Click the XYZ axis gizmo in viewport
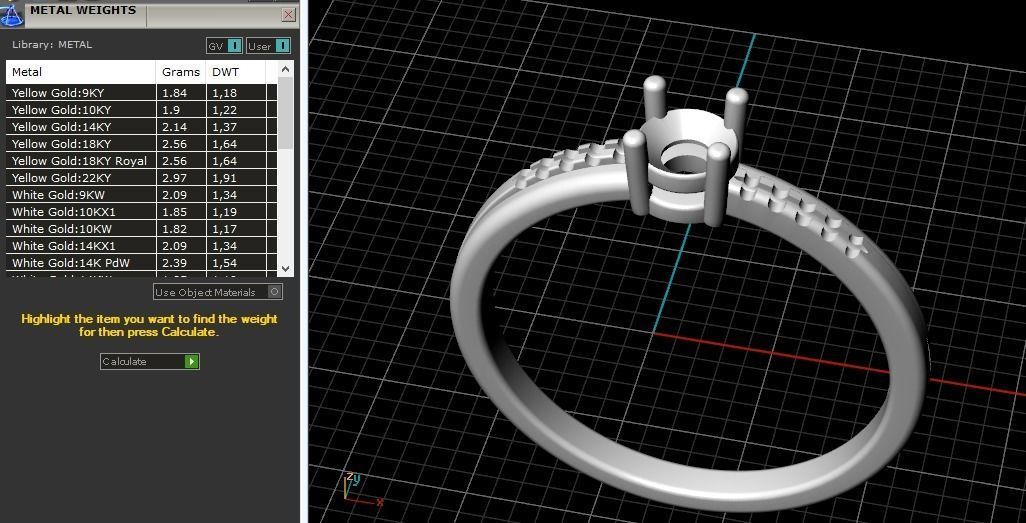Image resolution: width=1026 pixels, height=523 pixels. pyautogui.click(x=361, y=489)
